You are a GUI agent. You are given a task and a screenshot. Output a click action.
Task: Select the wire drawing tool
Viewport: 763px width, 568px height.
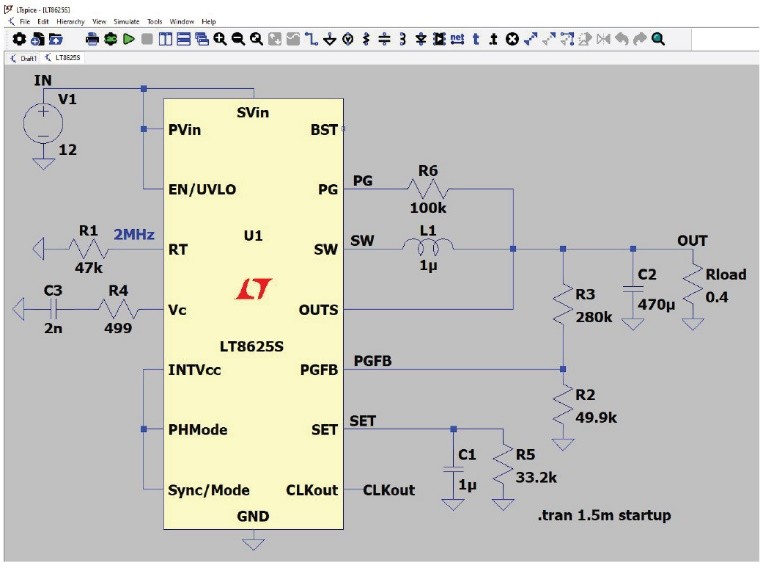pos(311,39)
